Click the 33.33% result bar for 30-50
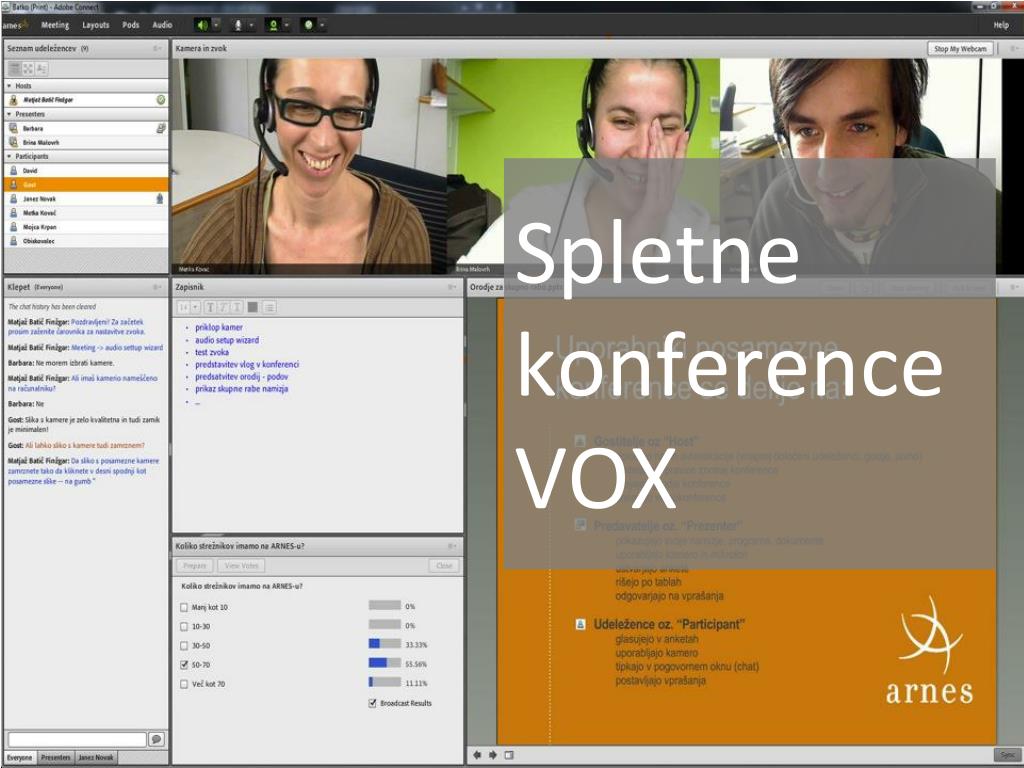Viewport: 1024px width, 768px height. pos(385,644)
